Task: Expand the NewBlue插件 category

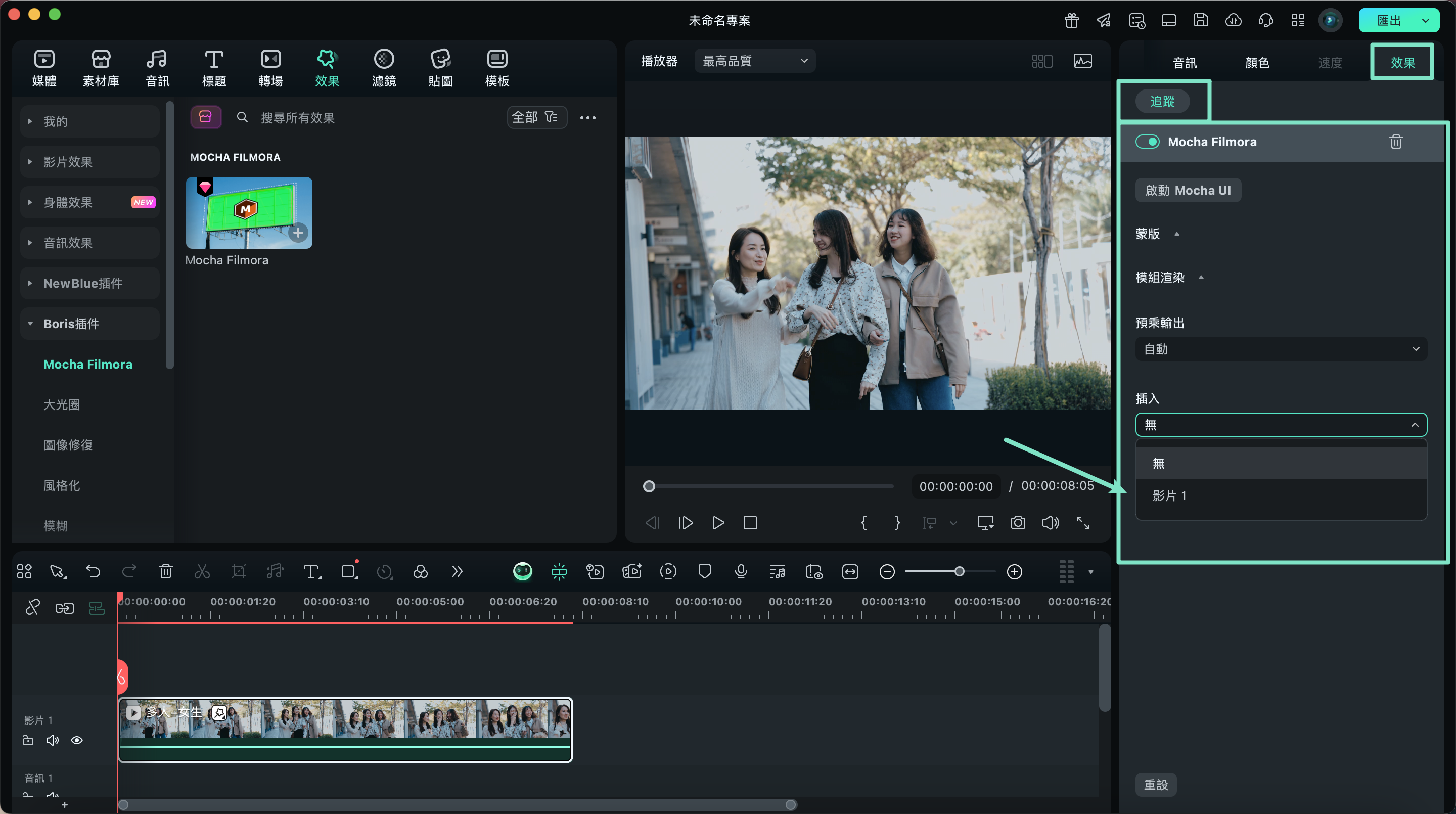Action: (x=90, y=283)
